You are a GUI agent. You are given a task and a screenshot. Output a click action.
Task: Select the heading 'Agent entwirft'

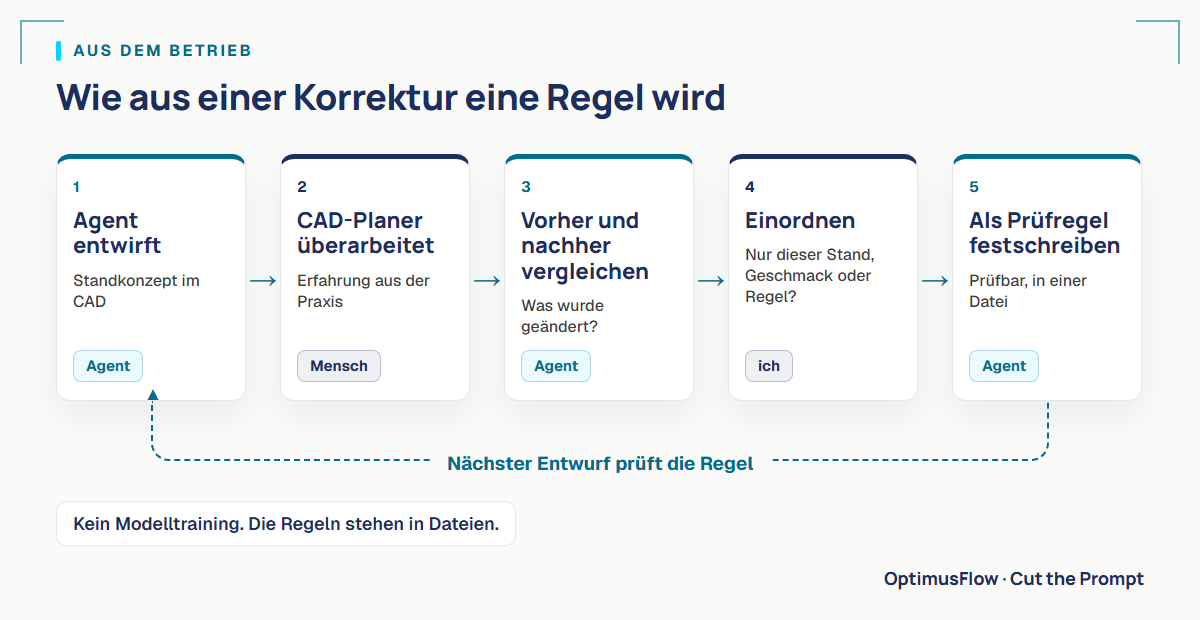coord(117,233)
